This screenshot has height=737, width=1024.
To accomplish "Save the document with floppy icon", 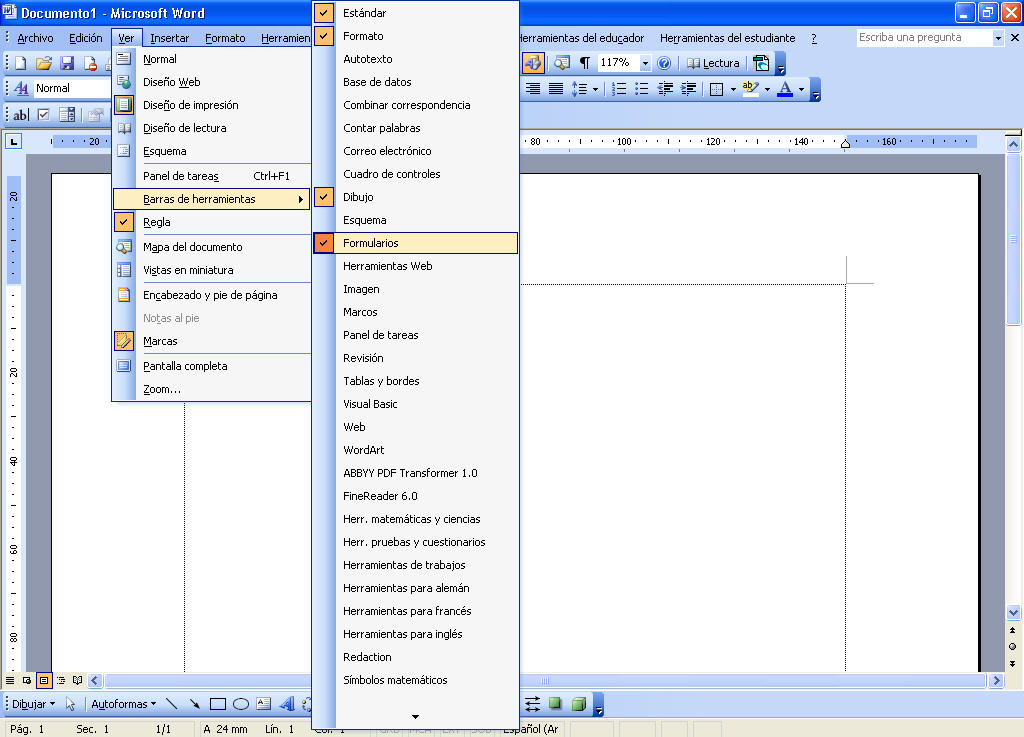I will [67, 63].
